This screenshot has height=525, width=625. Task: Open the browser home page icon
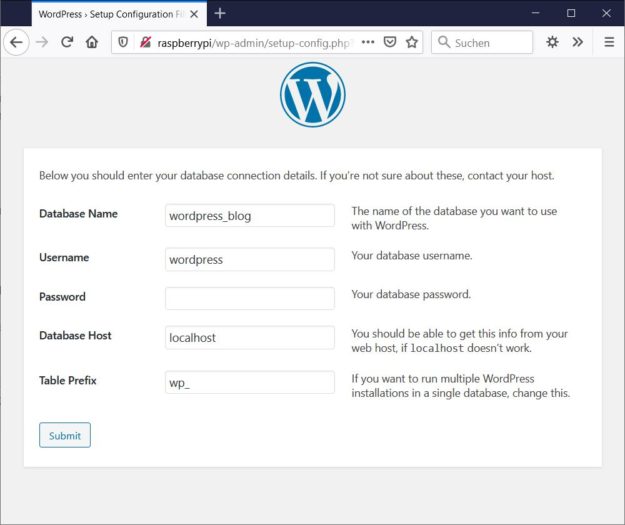click(92, 42)
